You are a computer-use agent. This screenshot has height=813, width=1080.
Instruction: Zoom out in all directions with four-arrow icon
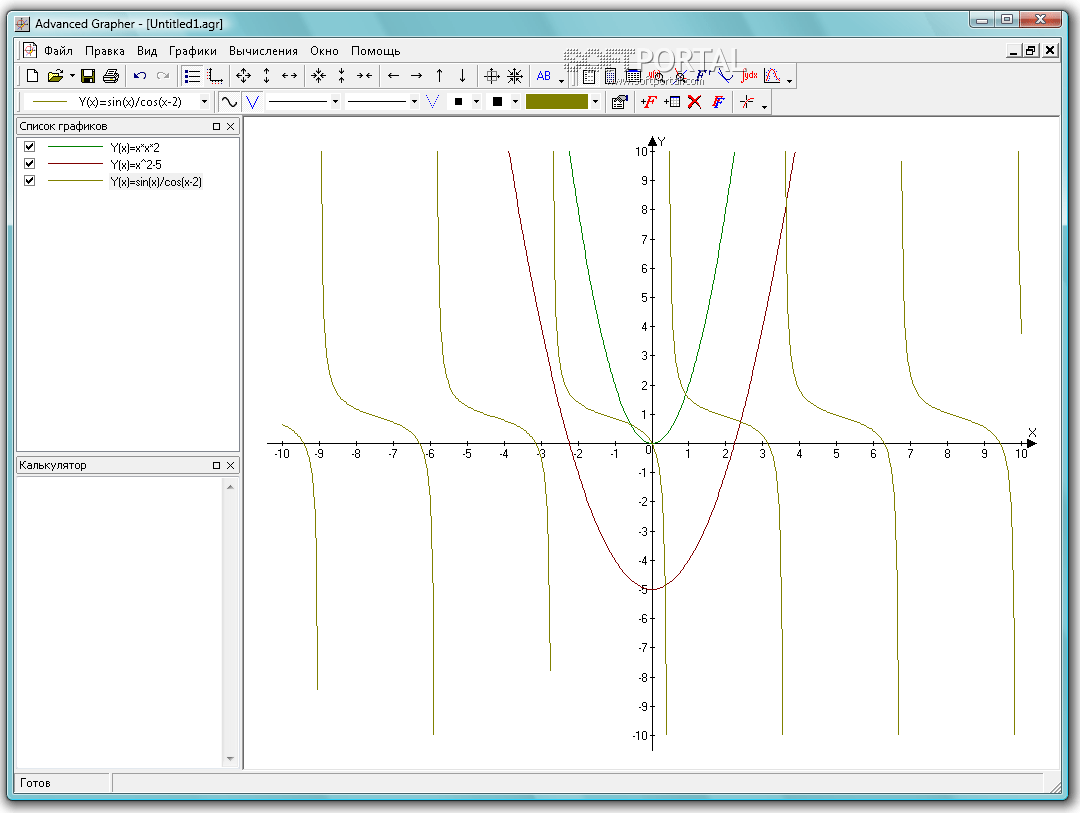coord(243,76)
